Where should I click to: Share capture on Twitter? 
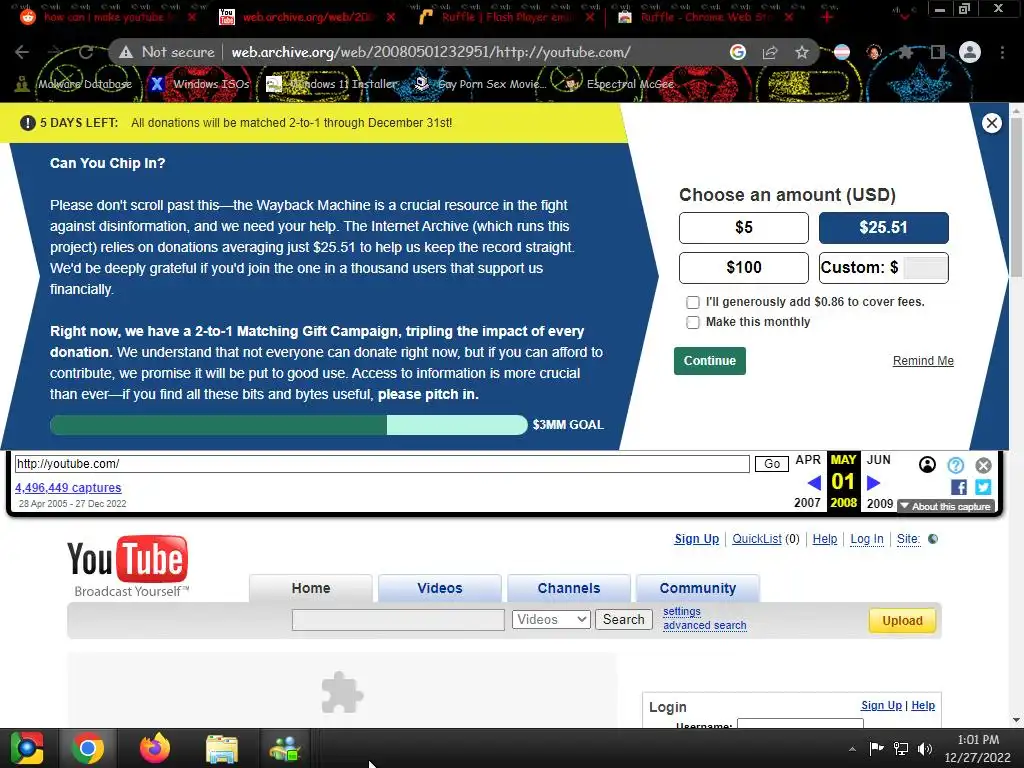pyautogui.click(x=983, y=487)
